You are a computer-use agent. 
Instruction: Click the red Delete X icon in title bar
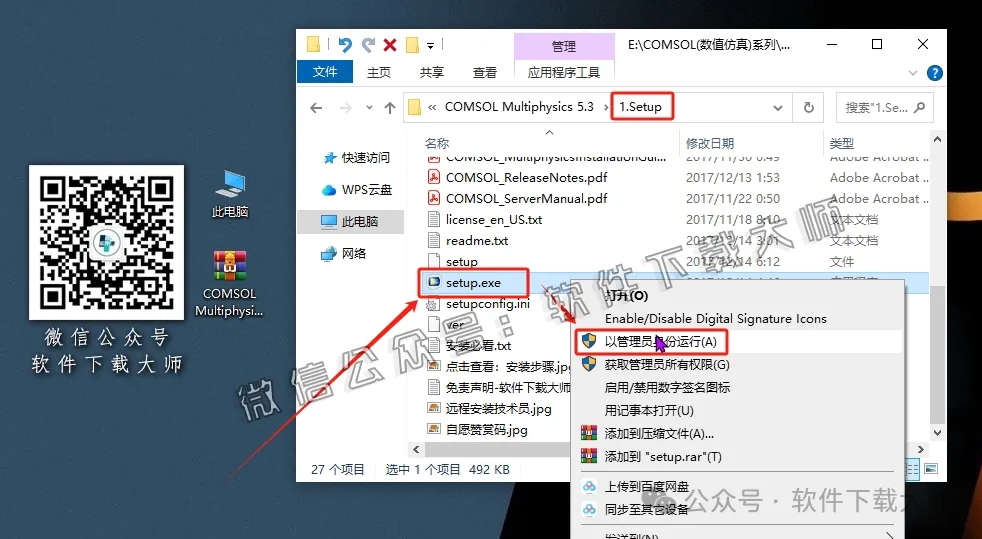click(x=390, y=44)
